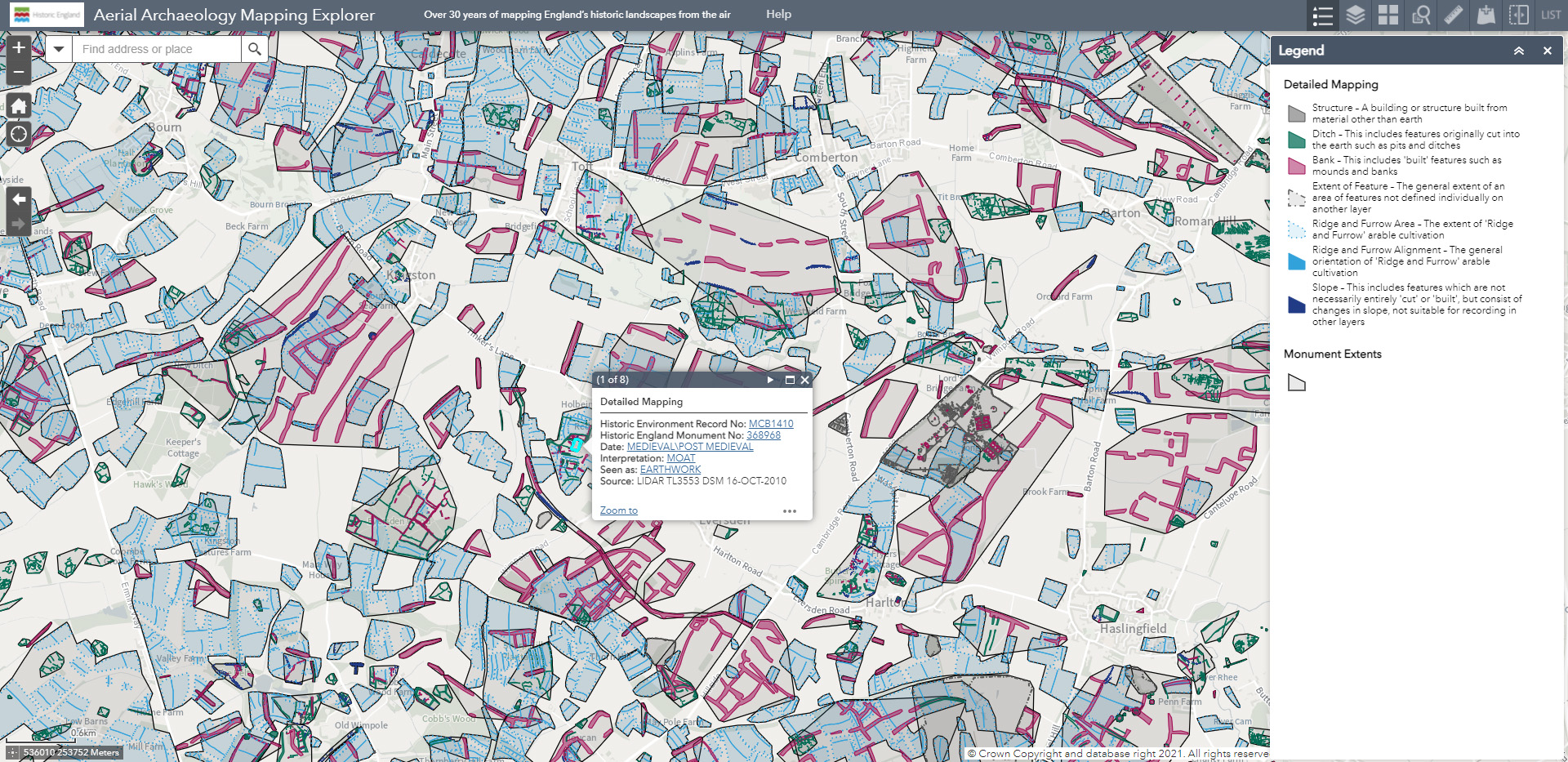The width and height of the screenshot is (1568, 762).
Task: Open the attribute Query tool
Action: pos(1420,15)
